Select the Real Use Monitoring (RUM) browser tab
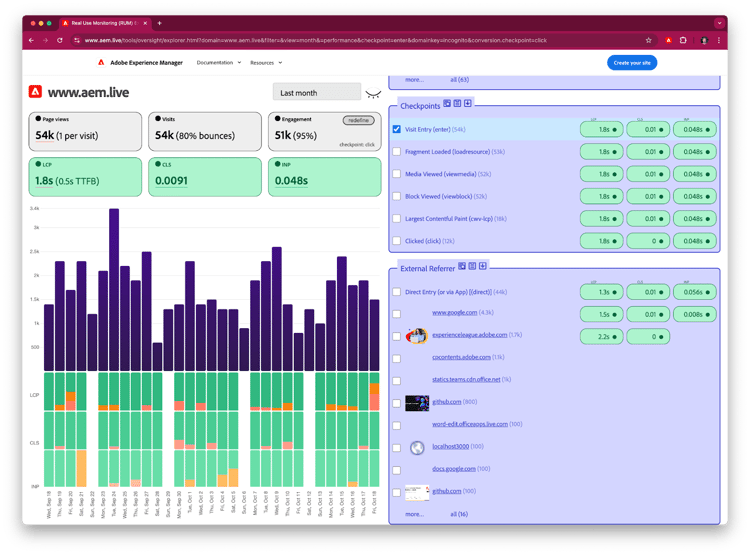750x554 pixels. point(105,23)
